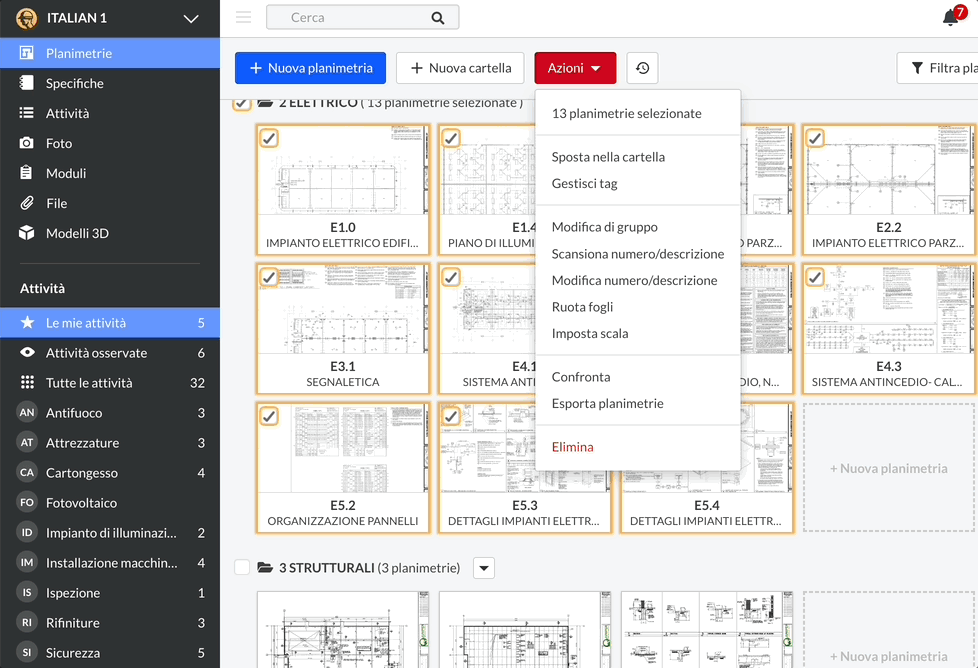Open the notifications bell icon
This screenshot has height=668, width=978.
tap(951, 18)
